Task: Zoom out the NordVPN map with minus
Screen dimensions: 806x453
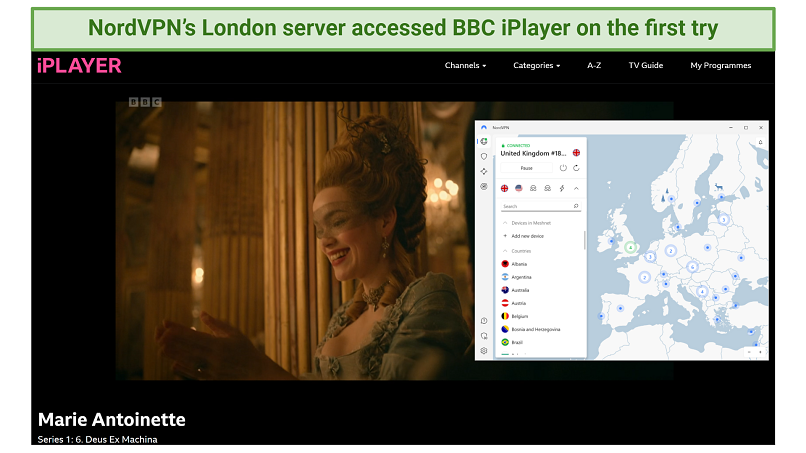Action: pyautogui.click(x=749, y=352)
